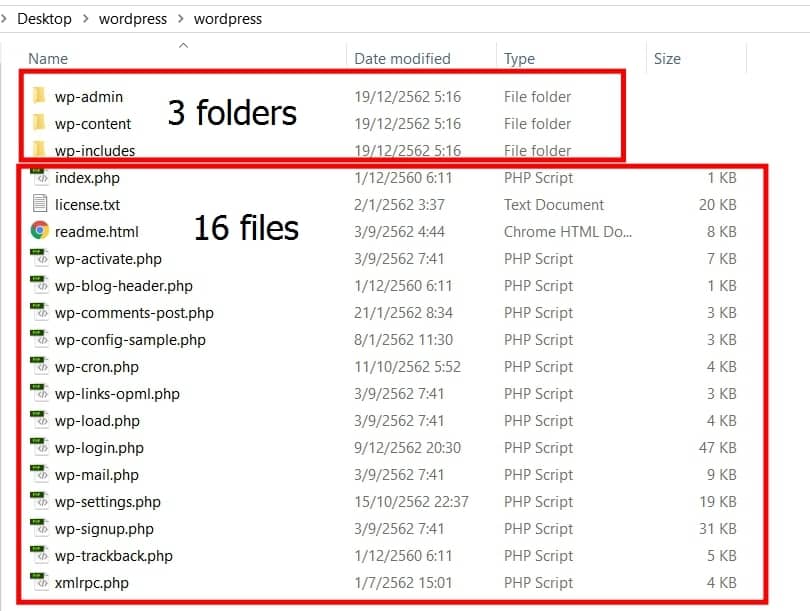
Task: Click the 9/12/2562 20:30 date cell
Action: (407, 447)
